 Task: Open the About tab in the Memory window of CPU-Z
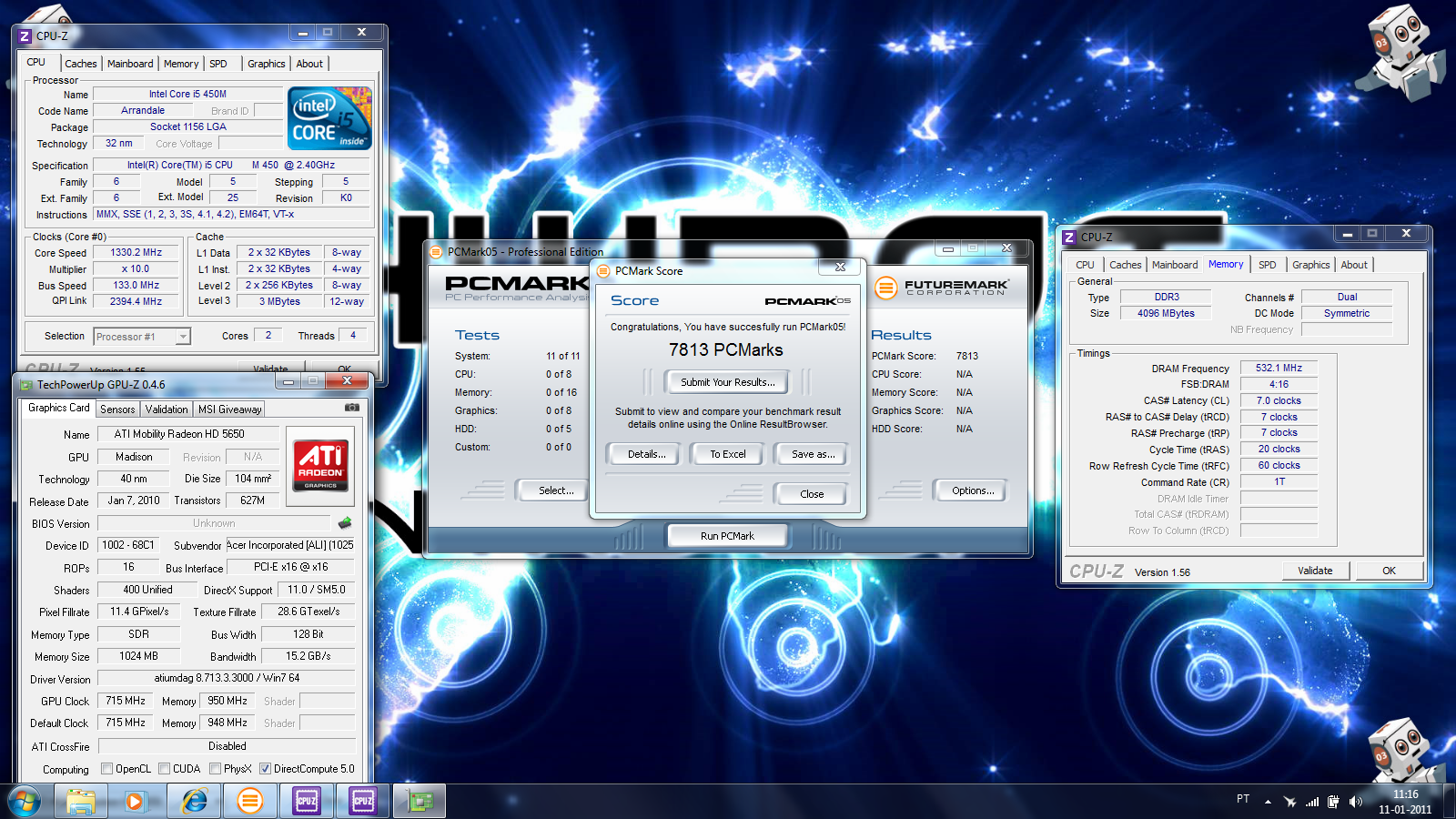(x=1354, y=265)
